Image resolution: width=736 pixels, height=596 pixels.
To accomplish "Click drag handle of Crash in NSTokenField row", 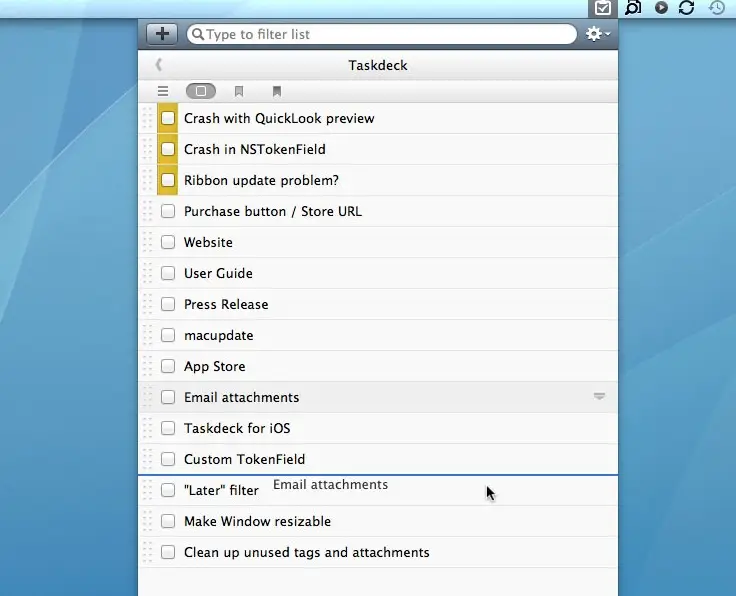I will click(147, 149).
